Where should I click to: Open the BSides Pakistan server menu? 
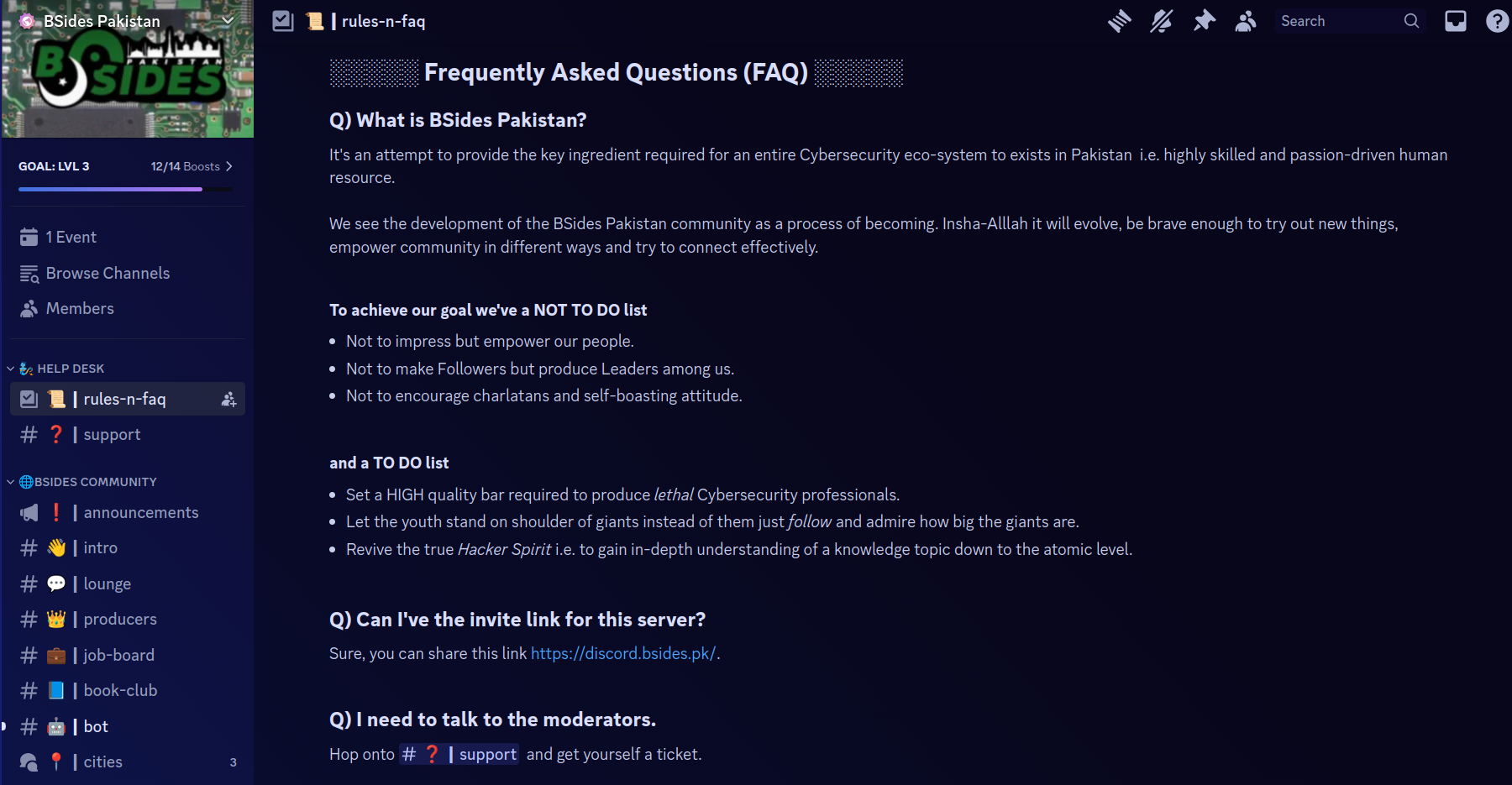tap(126, 20)
